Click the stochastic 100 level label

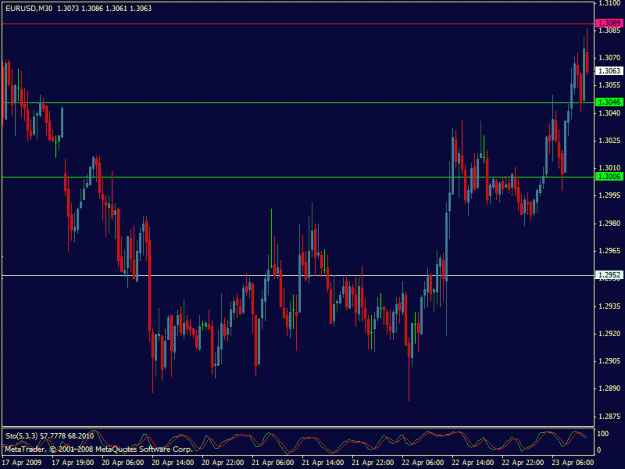pos(603,434)
